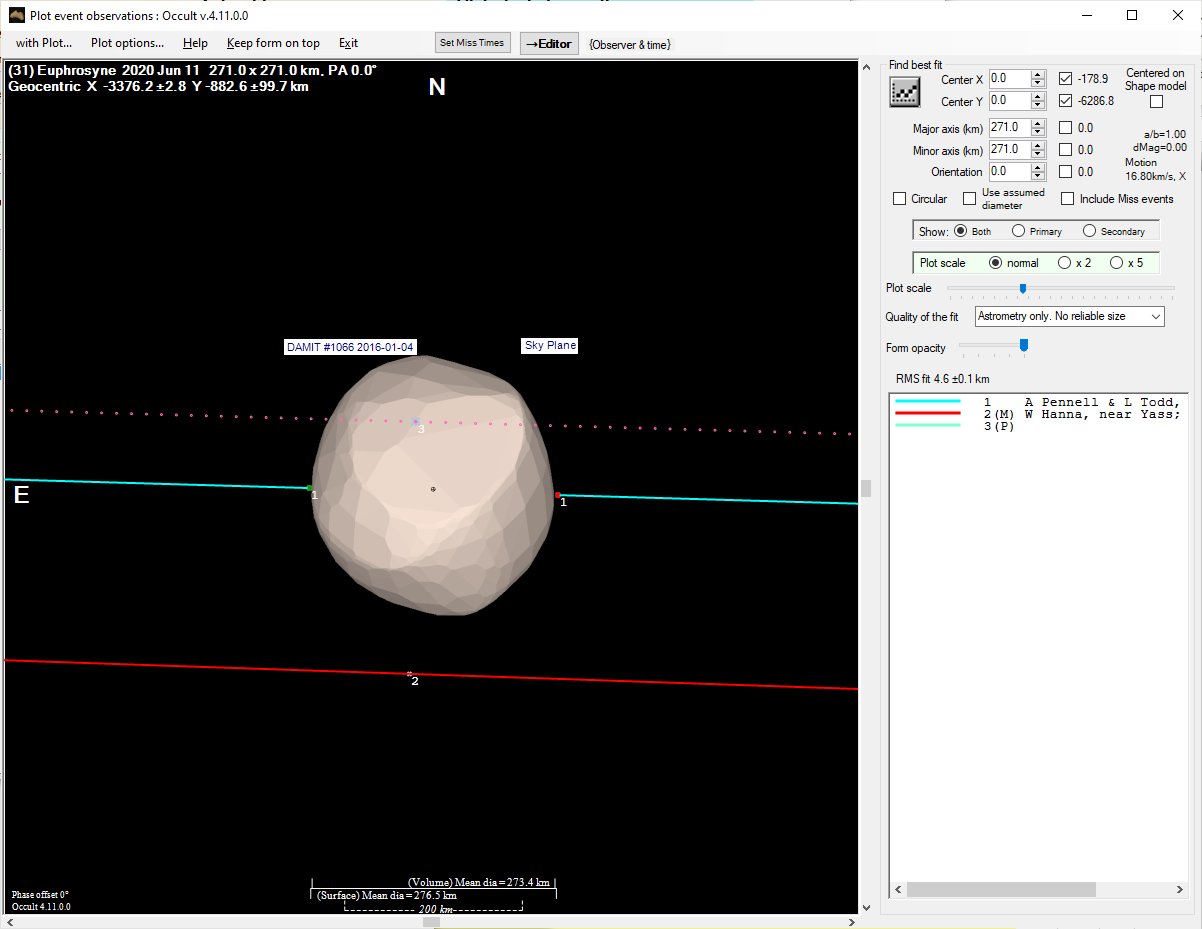The width and height of the screenshot is (1202, 929).
Task: Open the Editor button
Action: pos(549,44)
